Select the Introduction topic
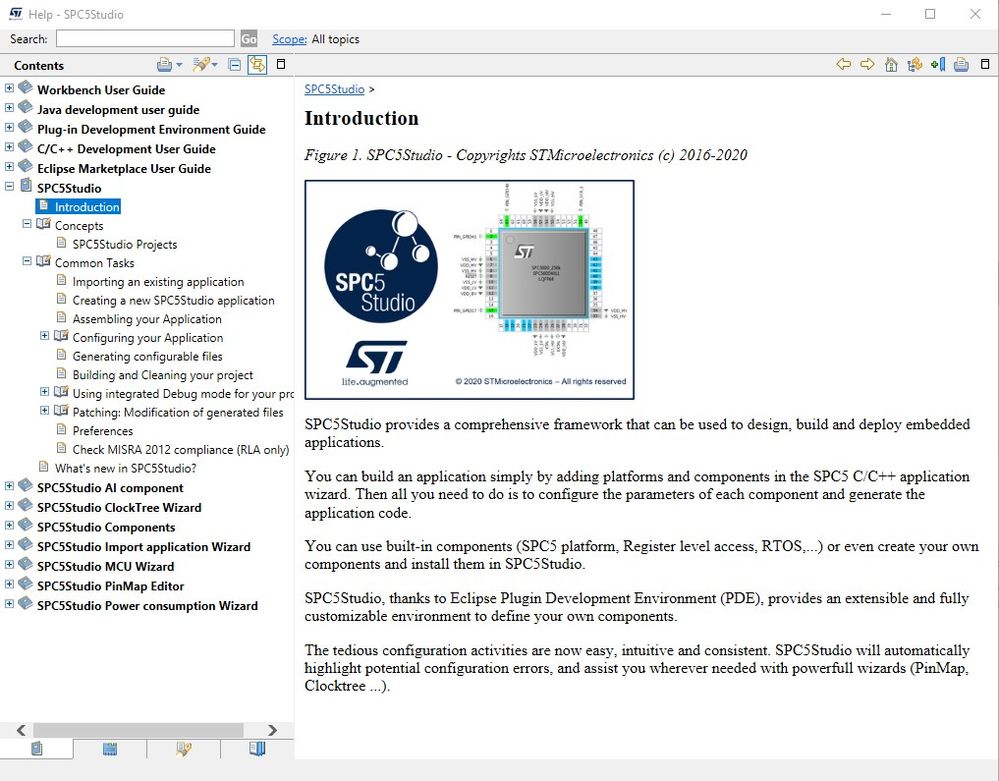Viewport: 999px width, 781px height. (87, 206)
